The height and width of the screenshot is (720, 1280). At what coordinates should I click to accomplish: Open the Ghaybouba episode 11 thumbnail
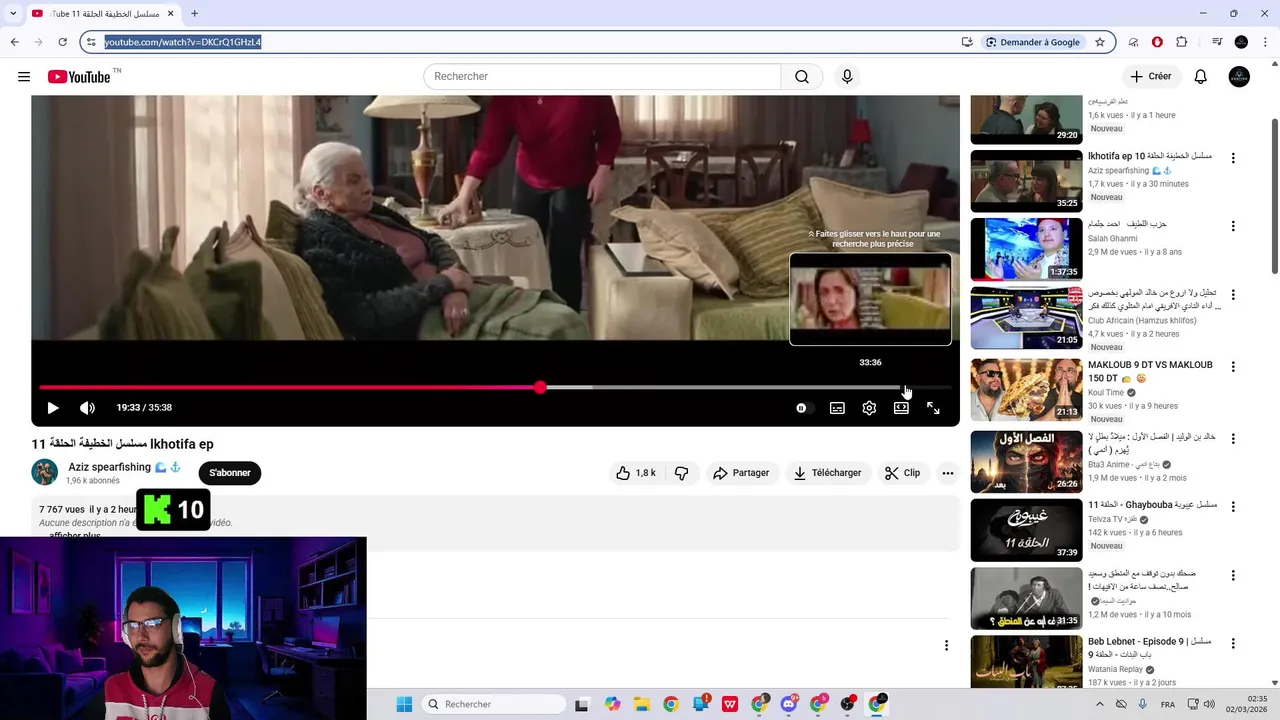[1026, 530]
